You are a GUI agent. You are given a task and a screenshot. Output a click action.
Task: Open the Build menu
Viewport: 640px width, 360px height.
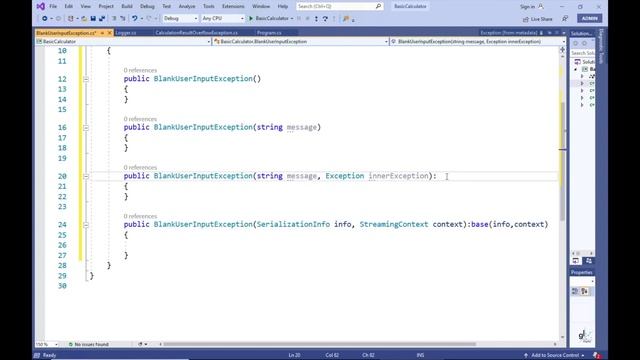coord(127,6)
